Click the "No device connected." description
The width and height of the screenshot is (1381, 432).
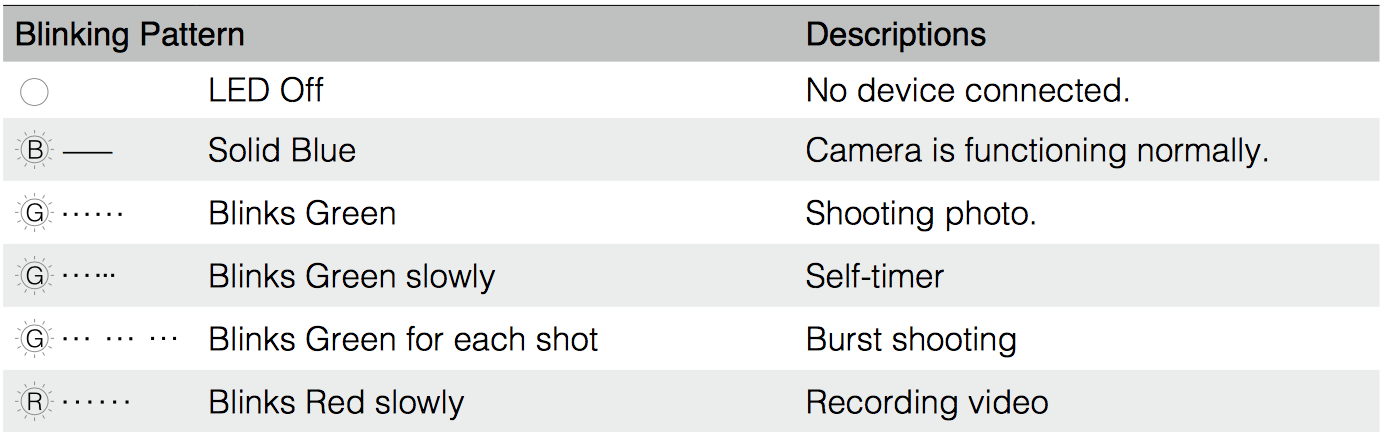[967, 91]
